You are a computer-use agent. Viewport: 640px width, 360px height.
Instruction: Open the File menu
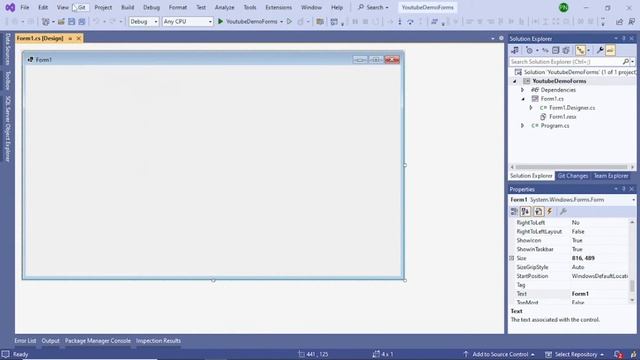pyautogui.click(x=24, y=7)
